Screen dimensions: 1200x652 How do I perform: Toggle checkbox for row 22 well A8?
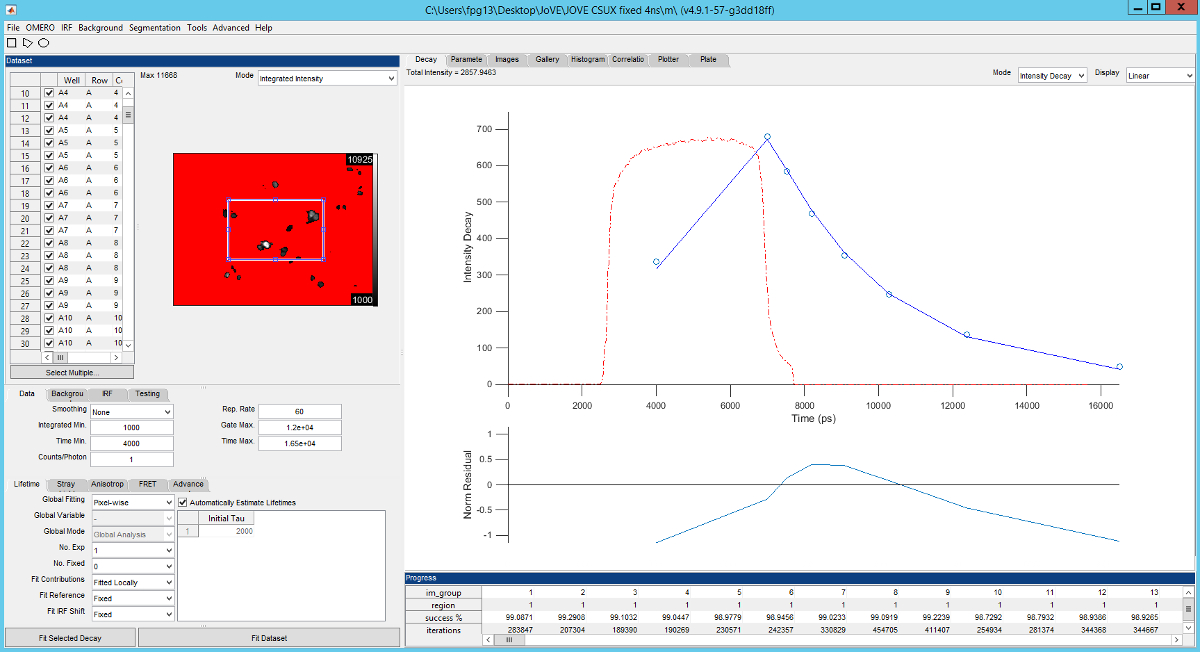[49, 243]
